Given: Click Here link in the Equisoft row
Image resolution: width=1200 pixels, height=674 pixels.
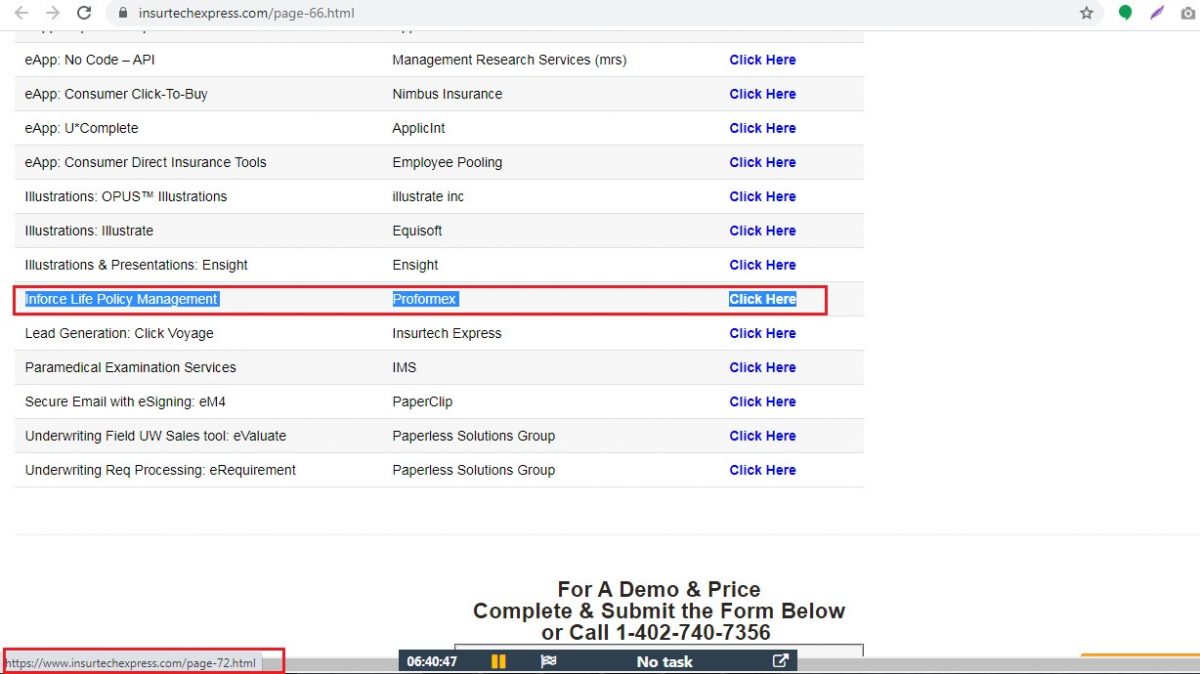Looking at the screenshot, I should [762, 231].
